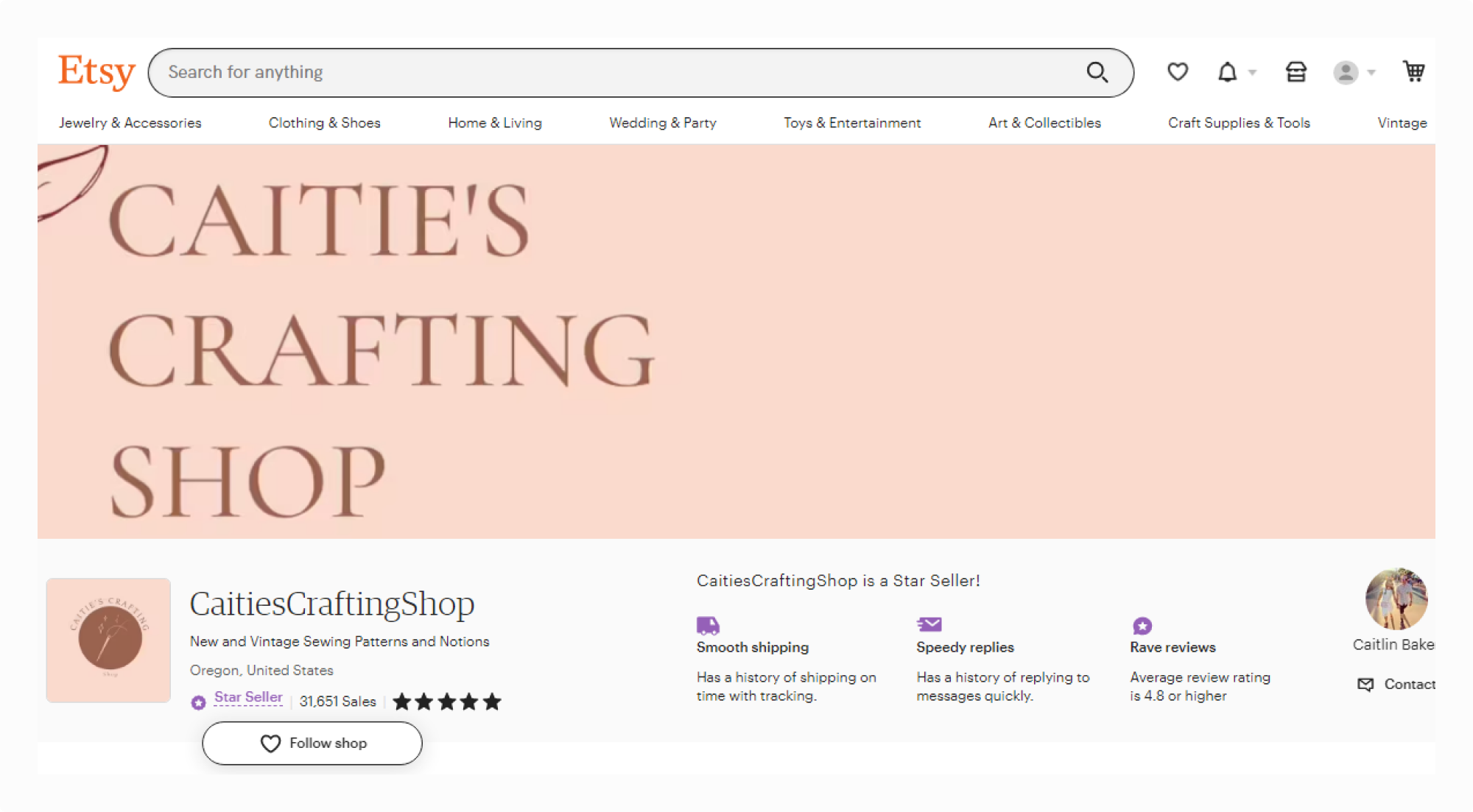This screenshot has width=1473, height=812.
Task: Click the Oregon, United States location text
Action: [x=261, y=670]
